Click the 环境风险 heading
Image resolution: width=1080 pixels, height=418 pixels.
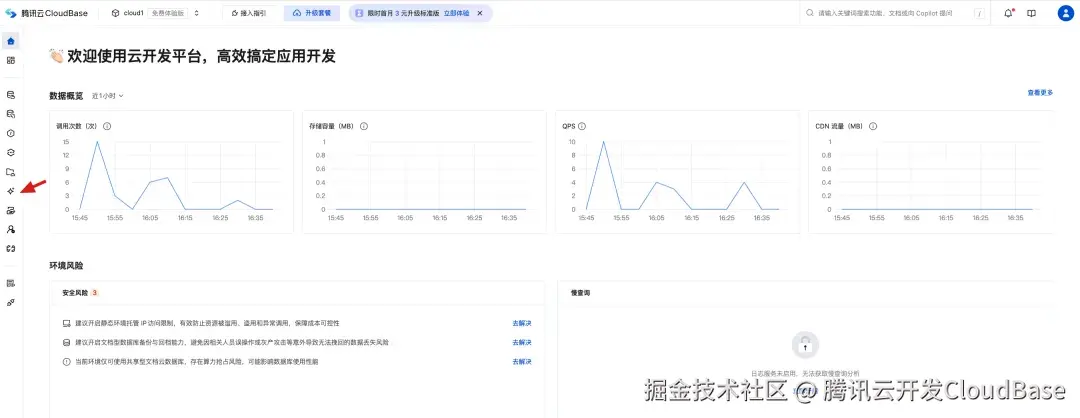[66, 265]
